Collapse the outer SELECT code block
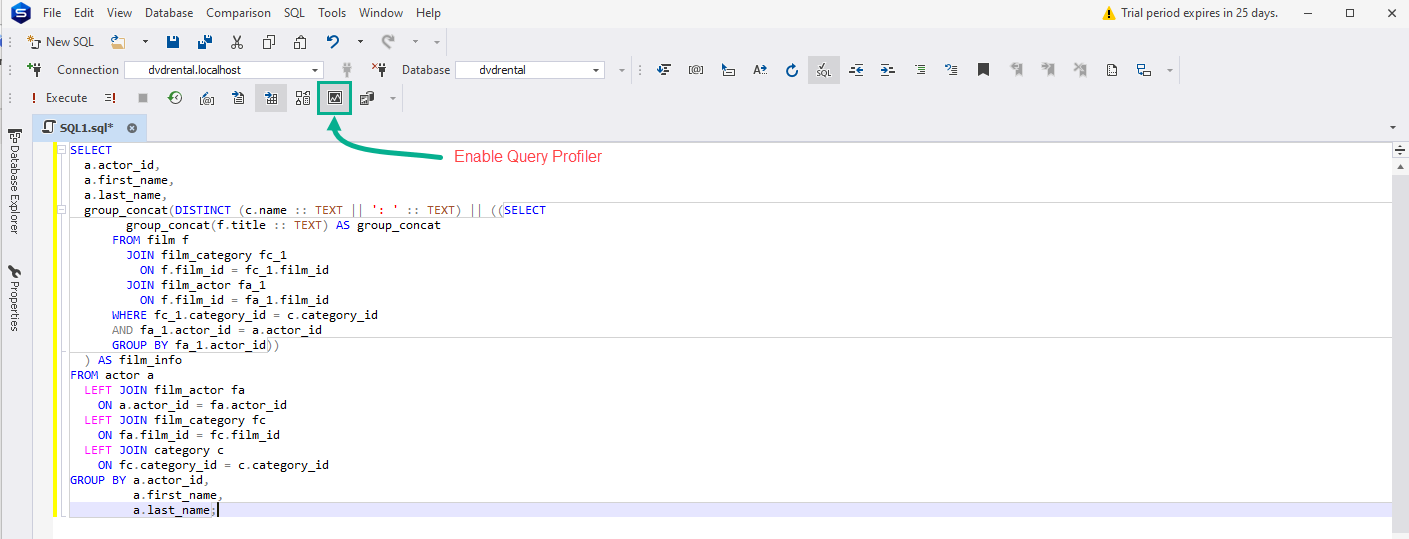The width and height of the screenshot is (1409, 539). [62, 150]
